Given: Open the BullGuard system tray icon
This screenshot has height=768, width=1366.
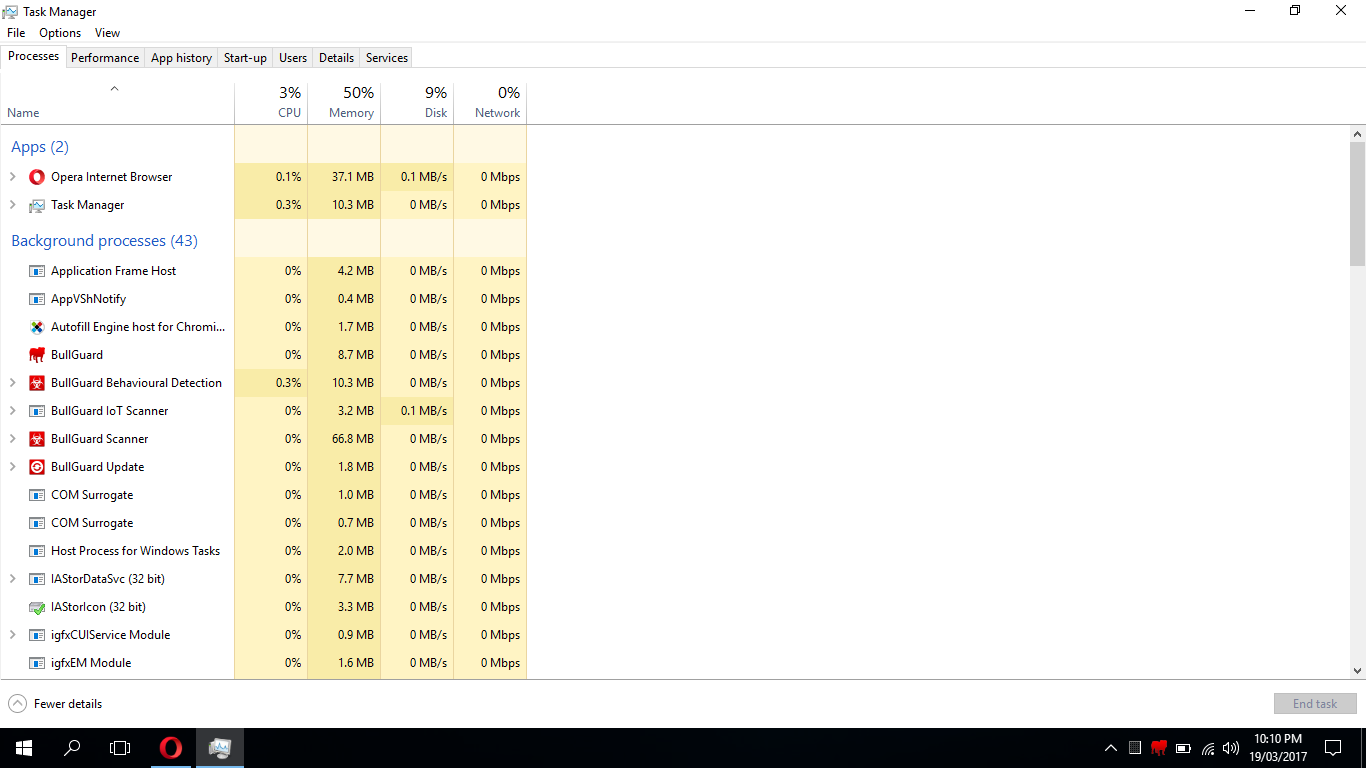Looking at the screenshot, I should 1159,748.
